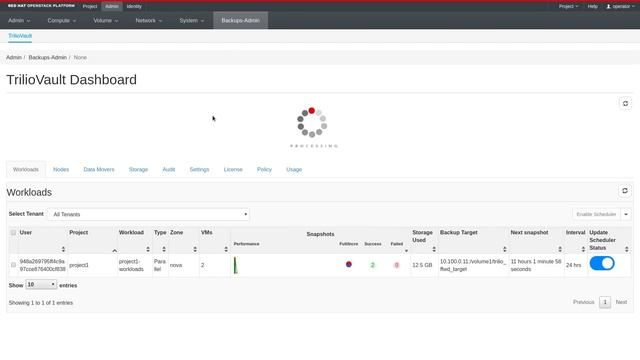640x360 pixels.
Task: Refresh the Workloads panel
Action: click(x=624, y=191)
